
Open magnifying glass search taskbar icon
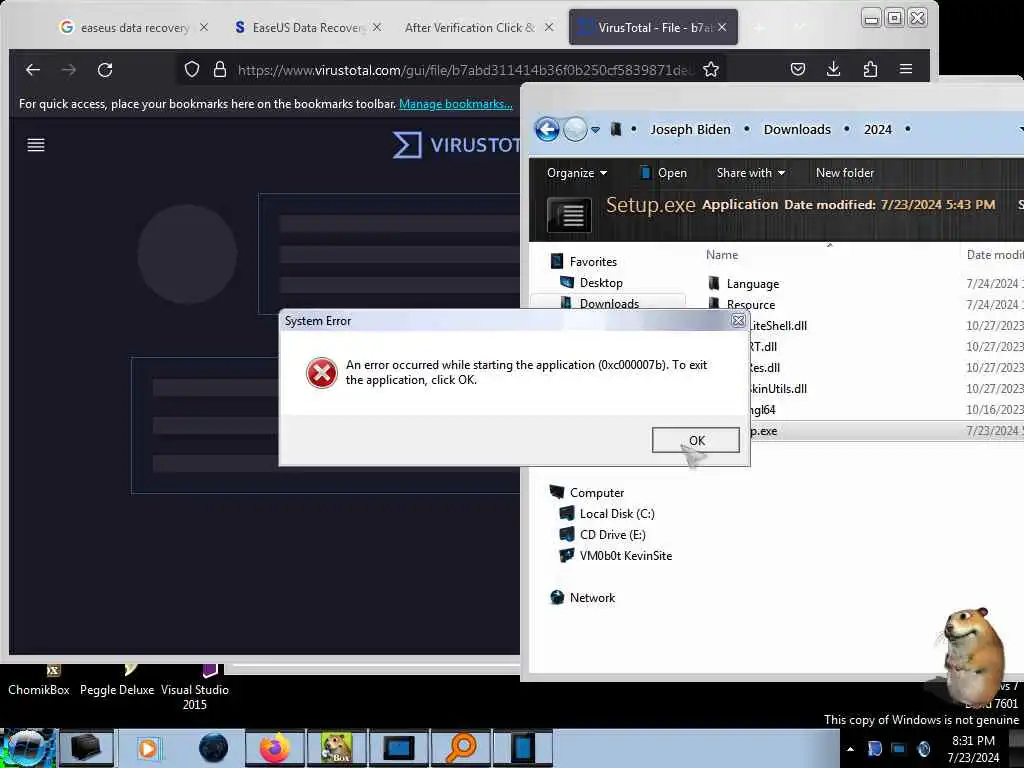(x=461, y=748)
